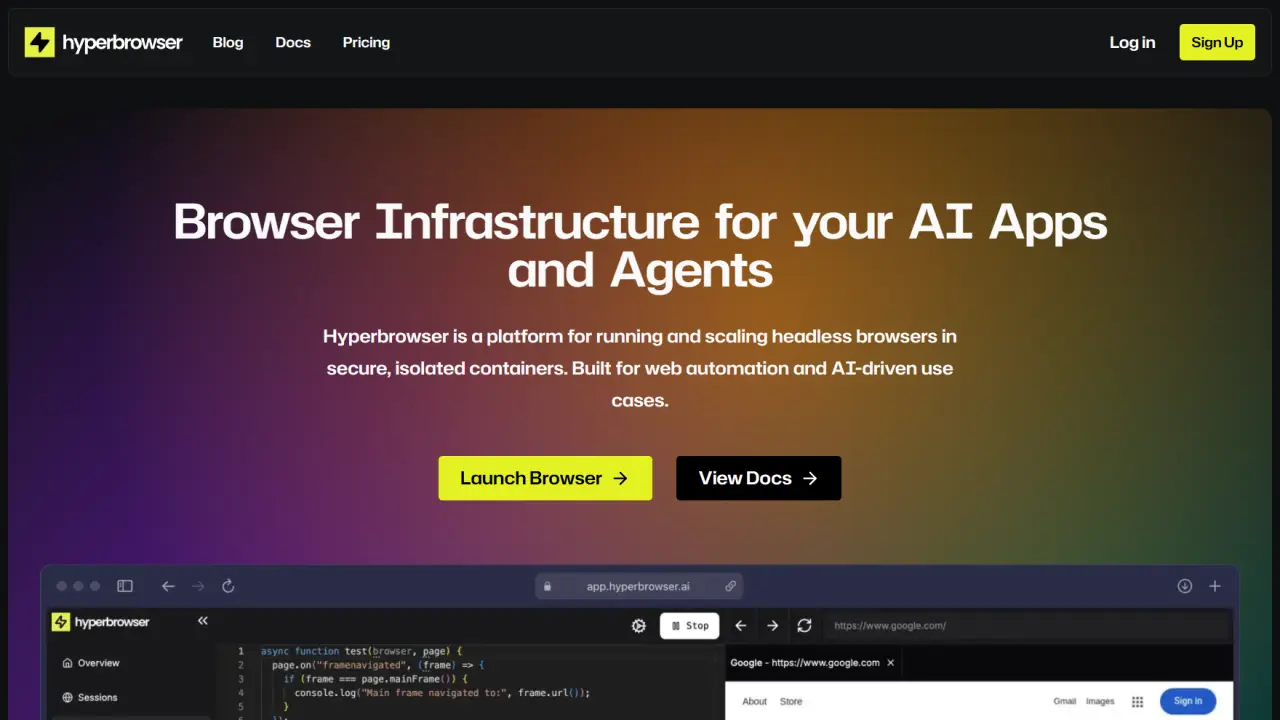Image resolution: width=1280 pixels, height=720 pixels.
Task: Open the Docs menu item
Action: click(293, 42)
